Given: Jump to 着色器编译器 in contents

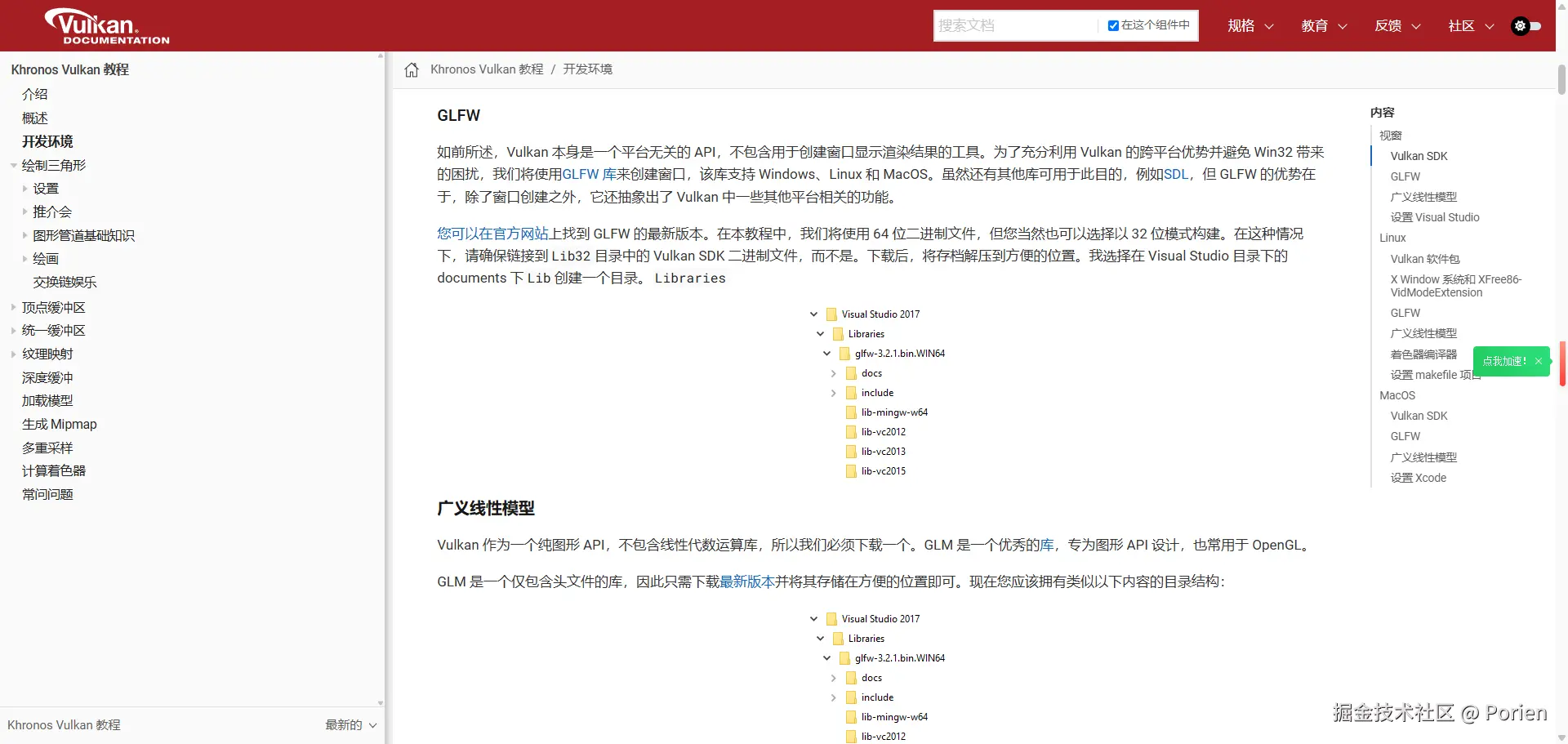Looking at the screenshot, I should click(1423, 354).
